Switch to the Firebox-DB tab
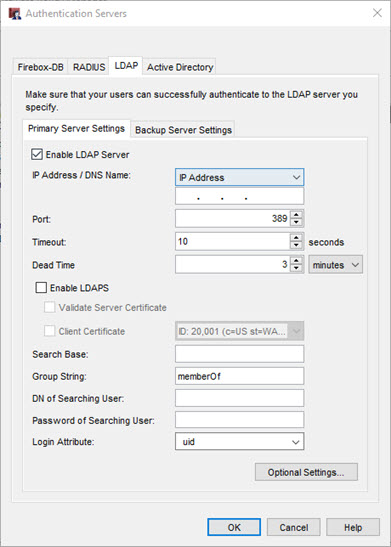This screenshot has width=391, height=547. (40, 67)
